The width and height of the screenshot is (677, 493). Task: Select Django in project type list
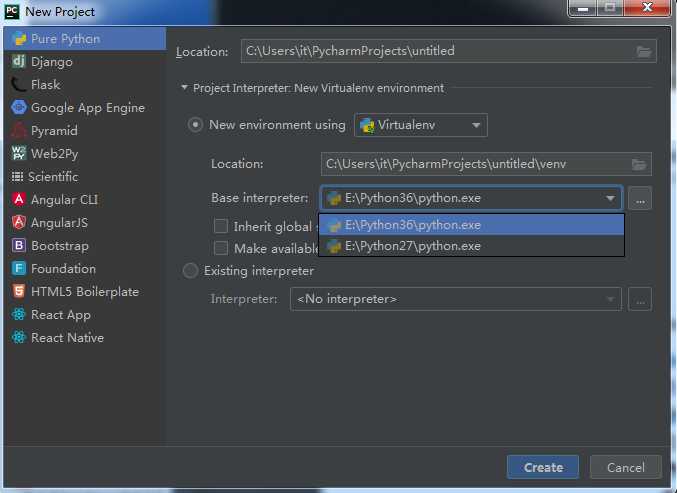(52, 62)
